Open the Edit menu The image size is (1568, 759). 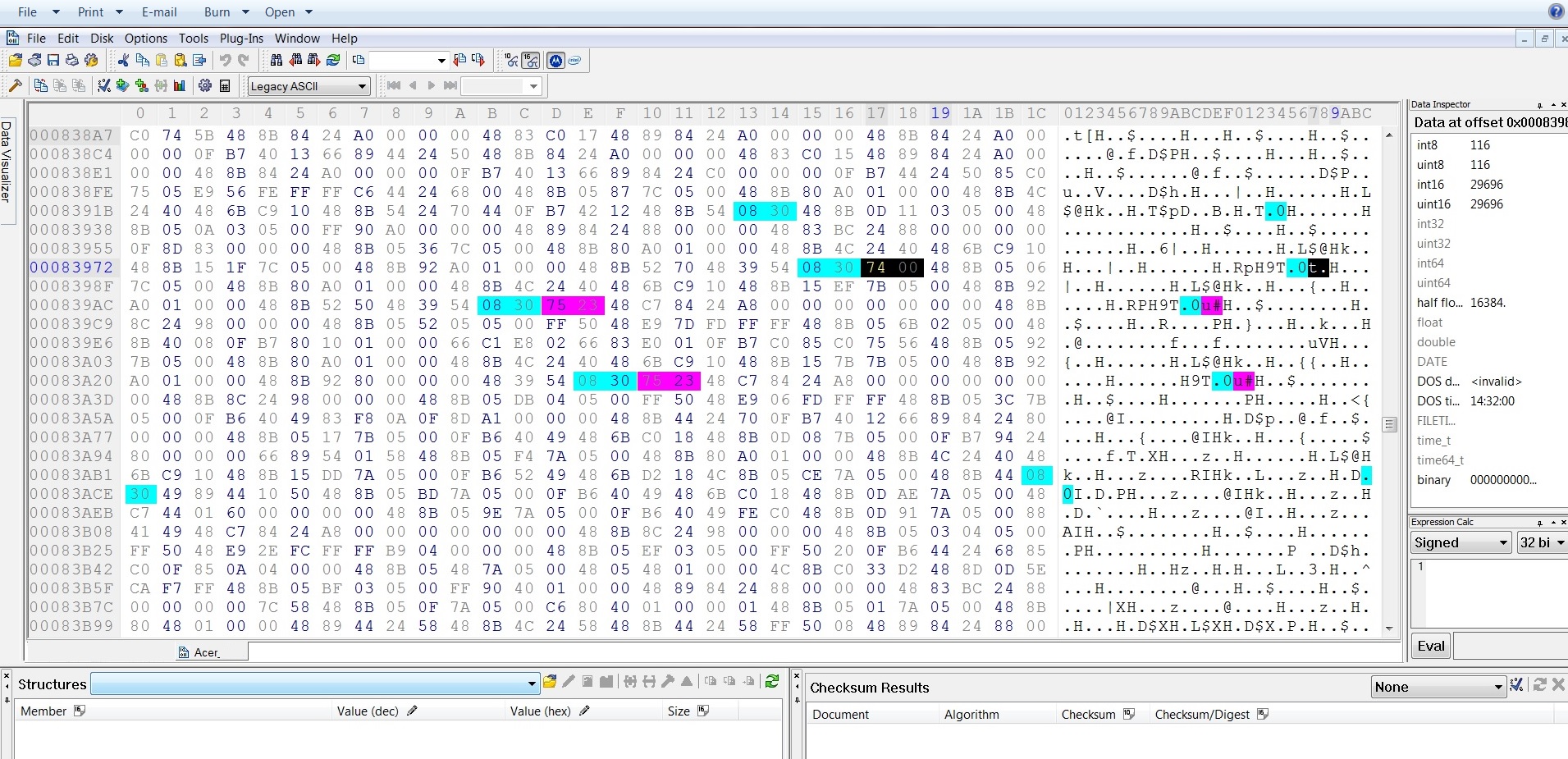(x=68, y=38)
